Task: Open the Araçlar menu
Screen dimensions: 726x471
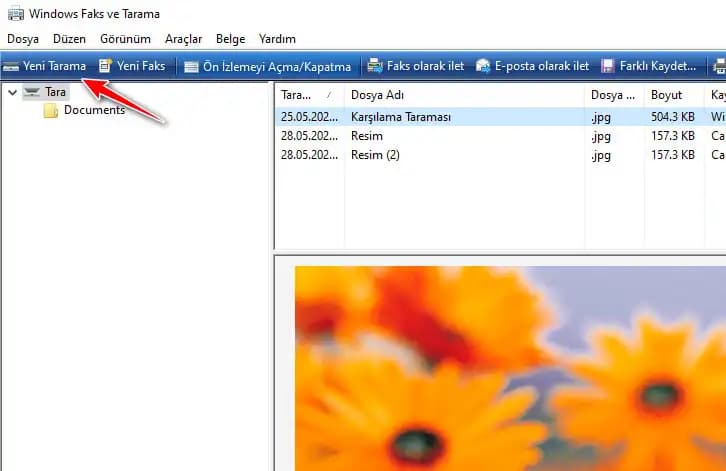Action: (183, 39)
